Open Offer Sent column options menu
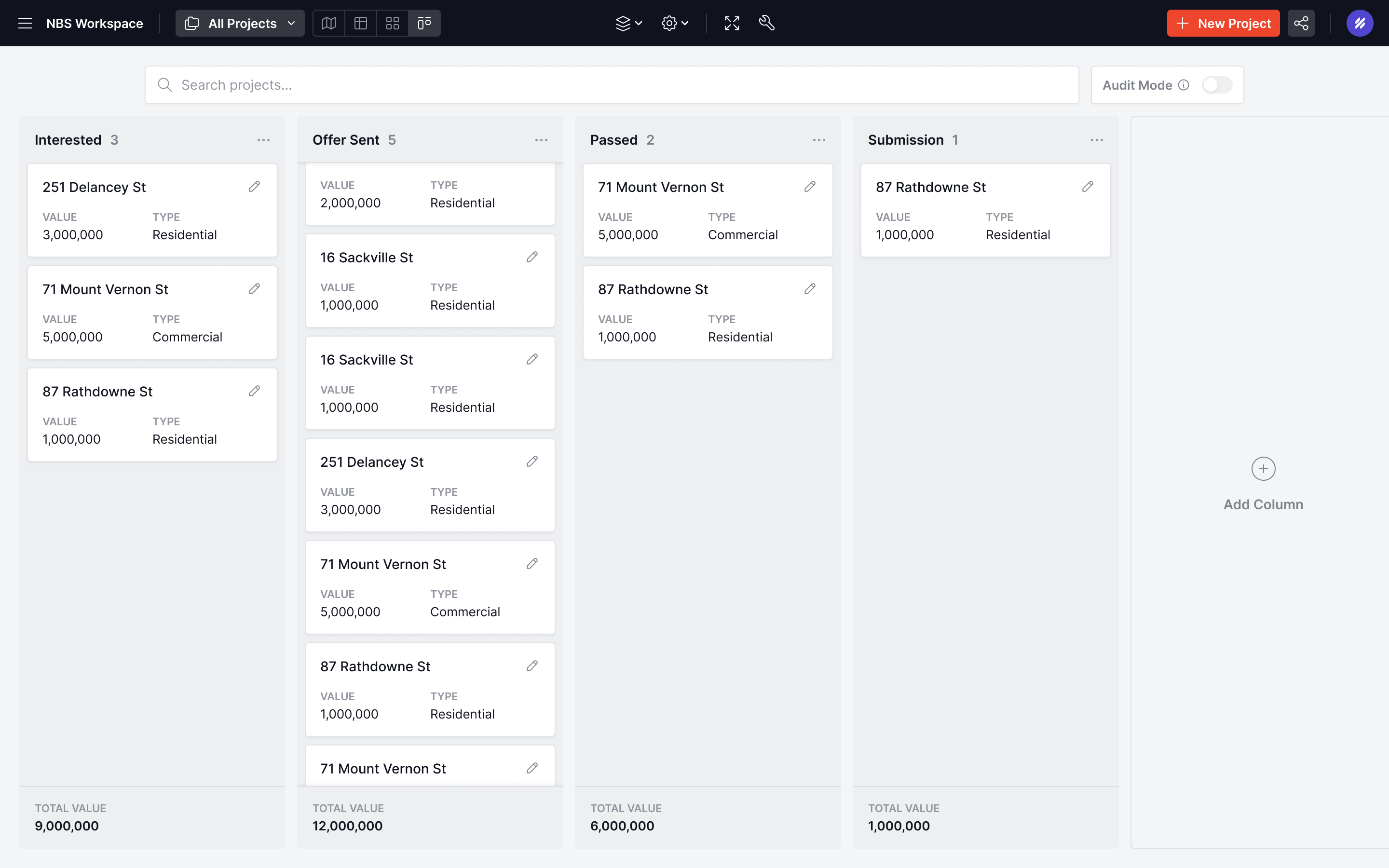Screen dimensions: 1389x868 click(541, 140)
